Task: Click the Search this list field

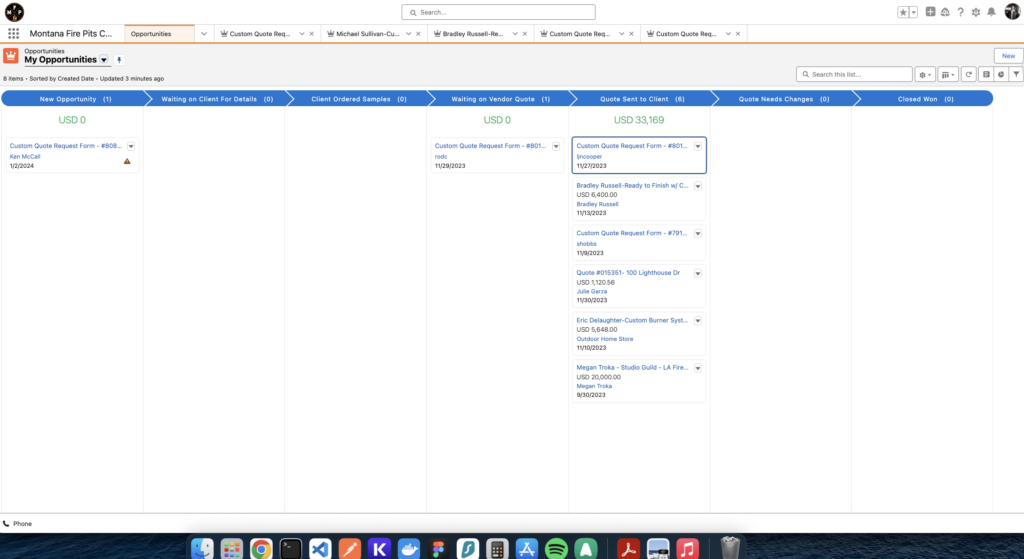Action: [854, 74]
